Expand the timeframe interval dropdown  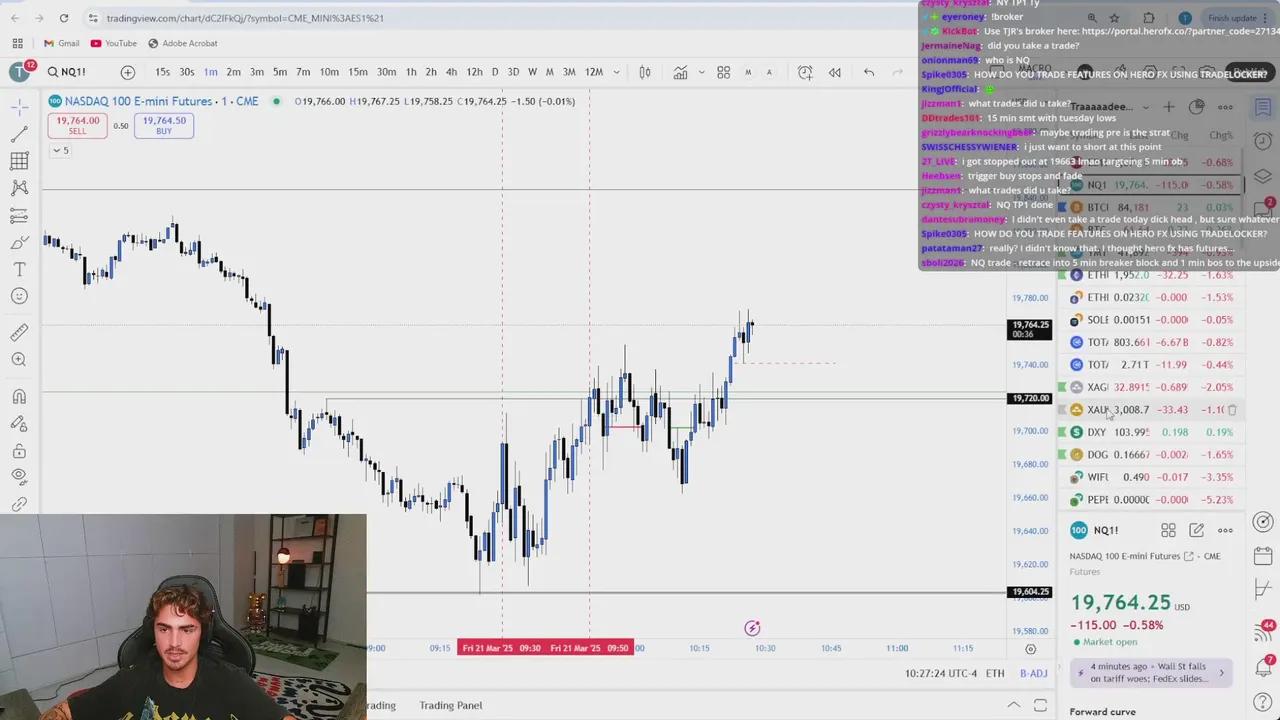(616, 72)
